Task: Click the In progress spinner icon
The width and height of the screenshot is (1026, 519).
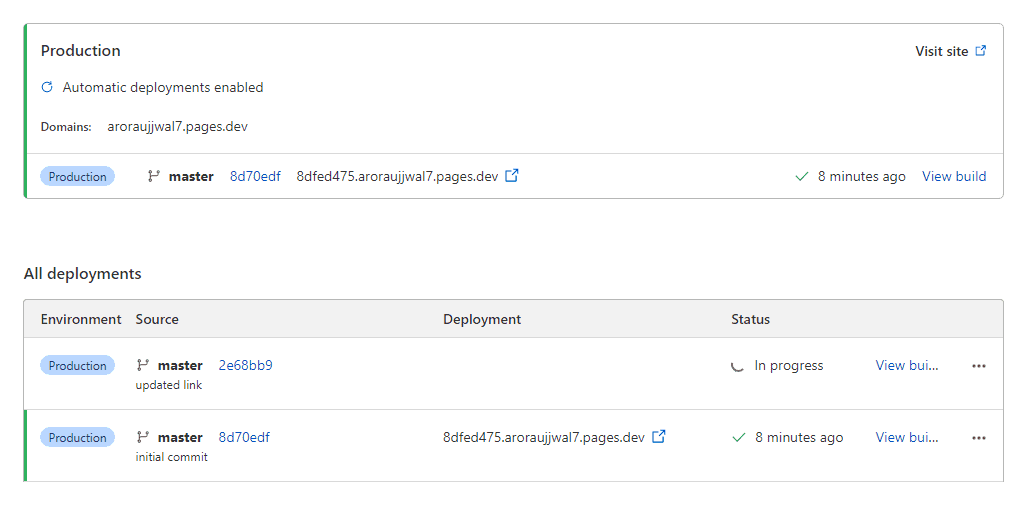Action: (x=738, y=366)
